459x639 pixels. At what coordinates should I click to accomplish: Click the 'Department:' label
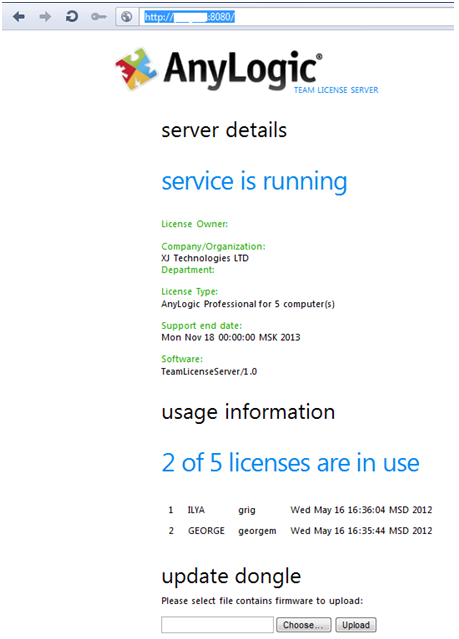[x=188, y=270]
